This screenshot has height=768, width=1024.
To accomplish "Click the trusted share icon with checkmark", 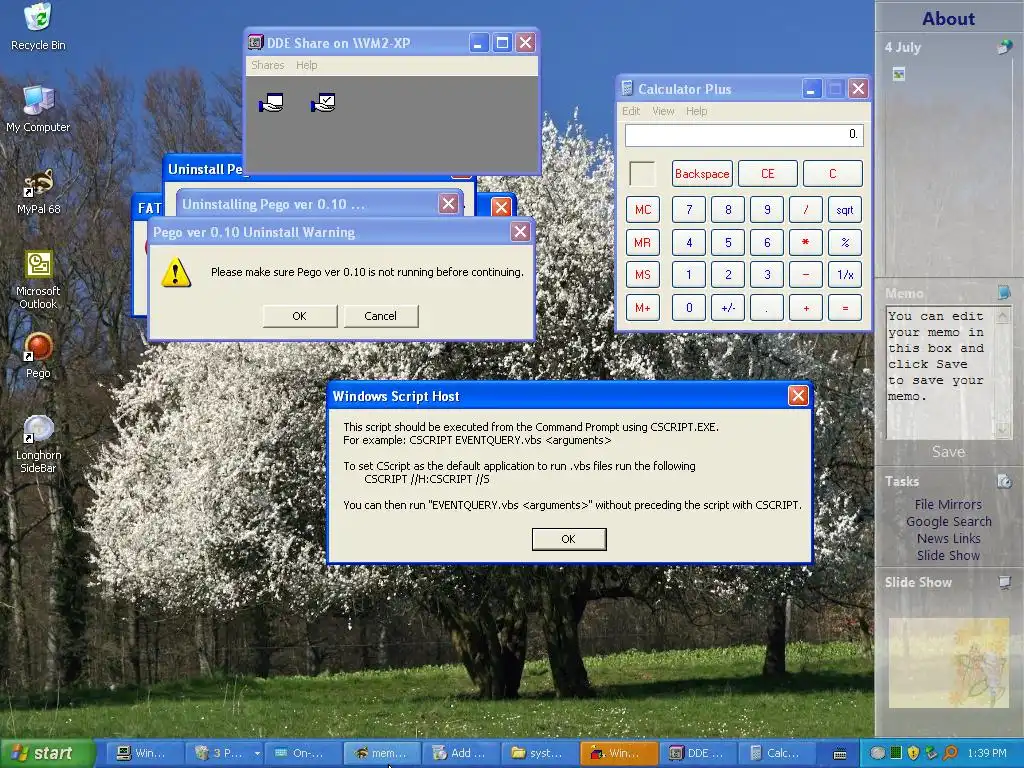I will click(x=323, y=103).
